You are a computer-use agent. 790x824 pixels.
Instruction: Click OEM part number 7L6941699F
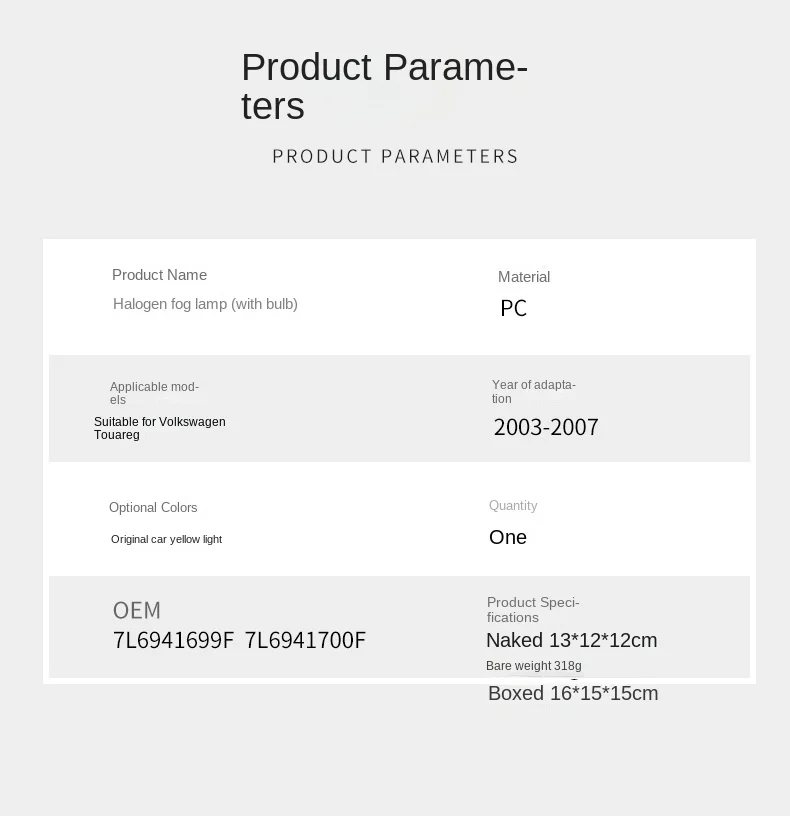click(174, 641)
